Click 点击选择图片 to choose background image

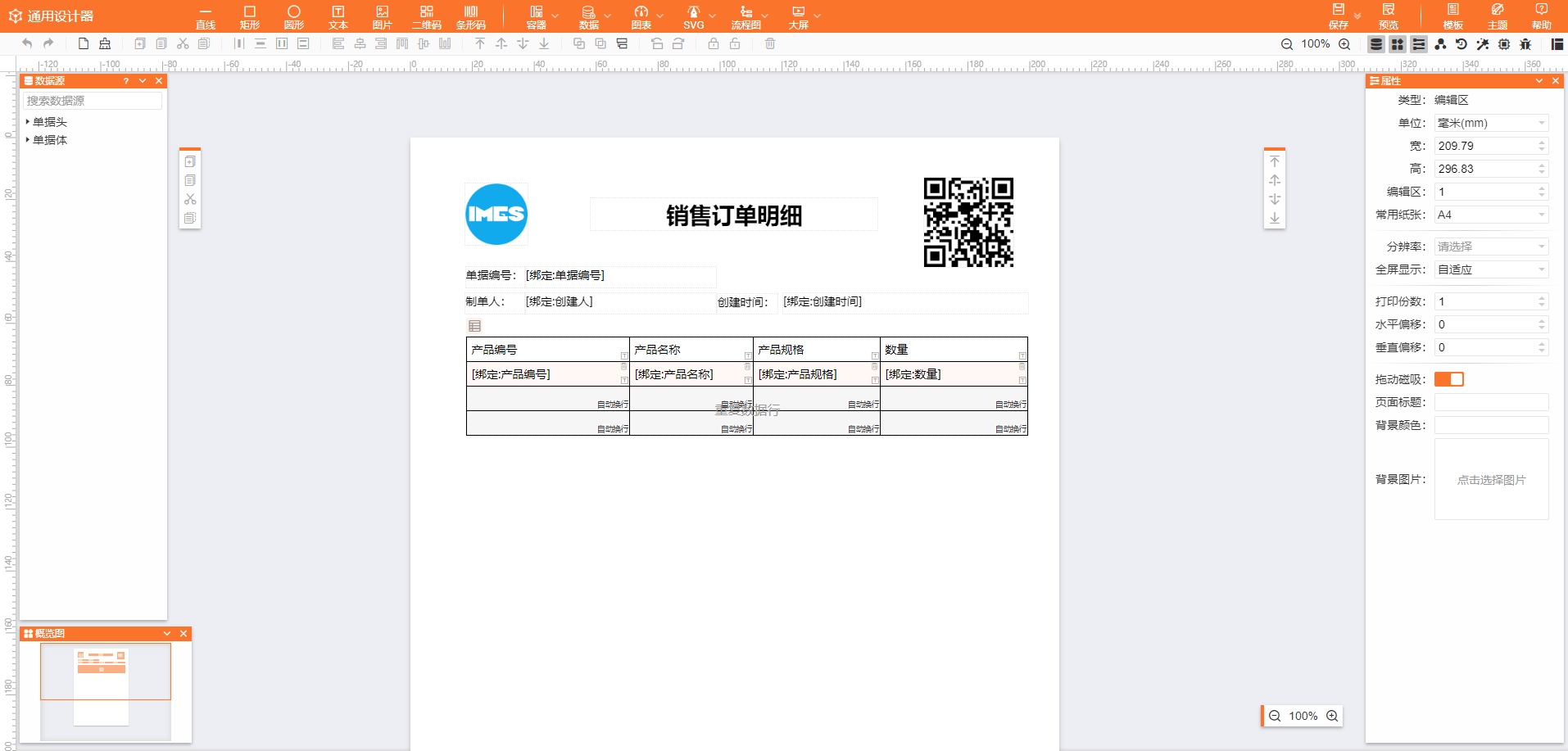click(1491, 480)
